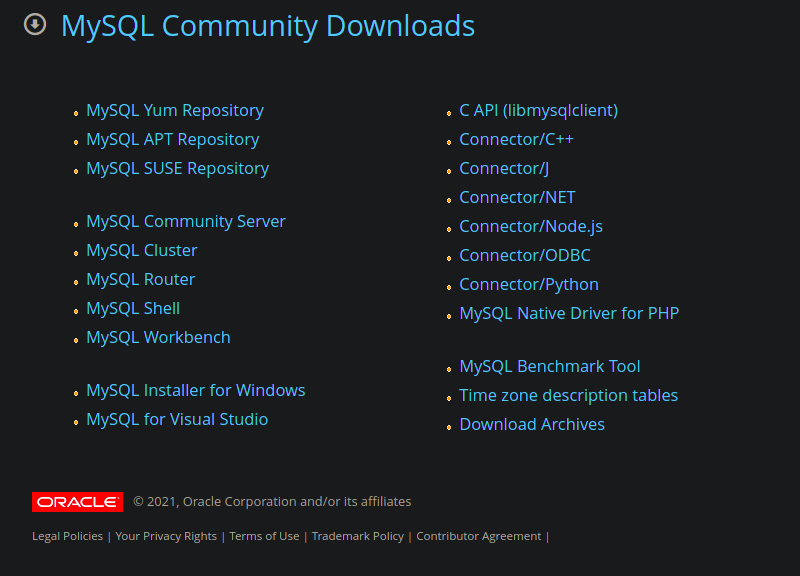800x576 pixels.
Task: Go to MySQL SUSE Repository
Action: click(178, 169)
